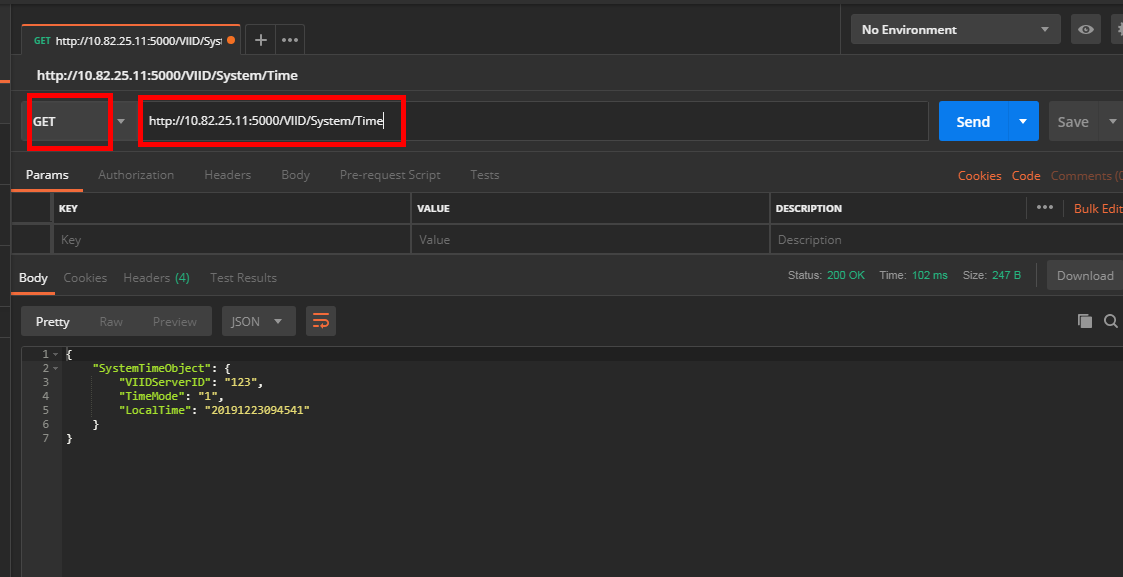
Task: Copy response body using copy icon
Action: (x=1084, y=321)
